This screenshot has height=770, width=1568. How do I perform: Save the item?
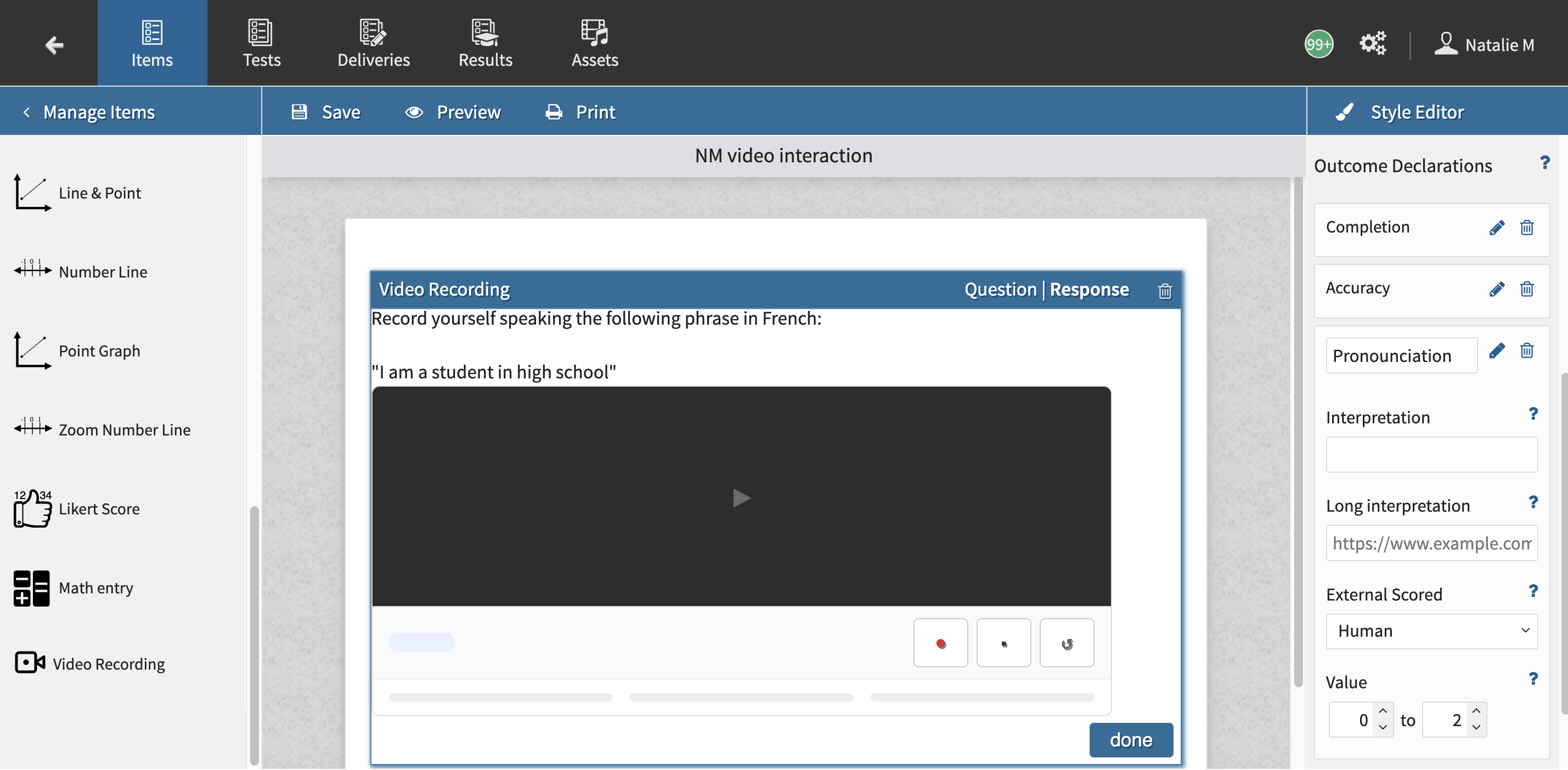click(x=326, y=111)
